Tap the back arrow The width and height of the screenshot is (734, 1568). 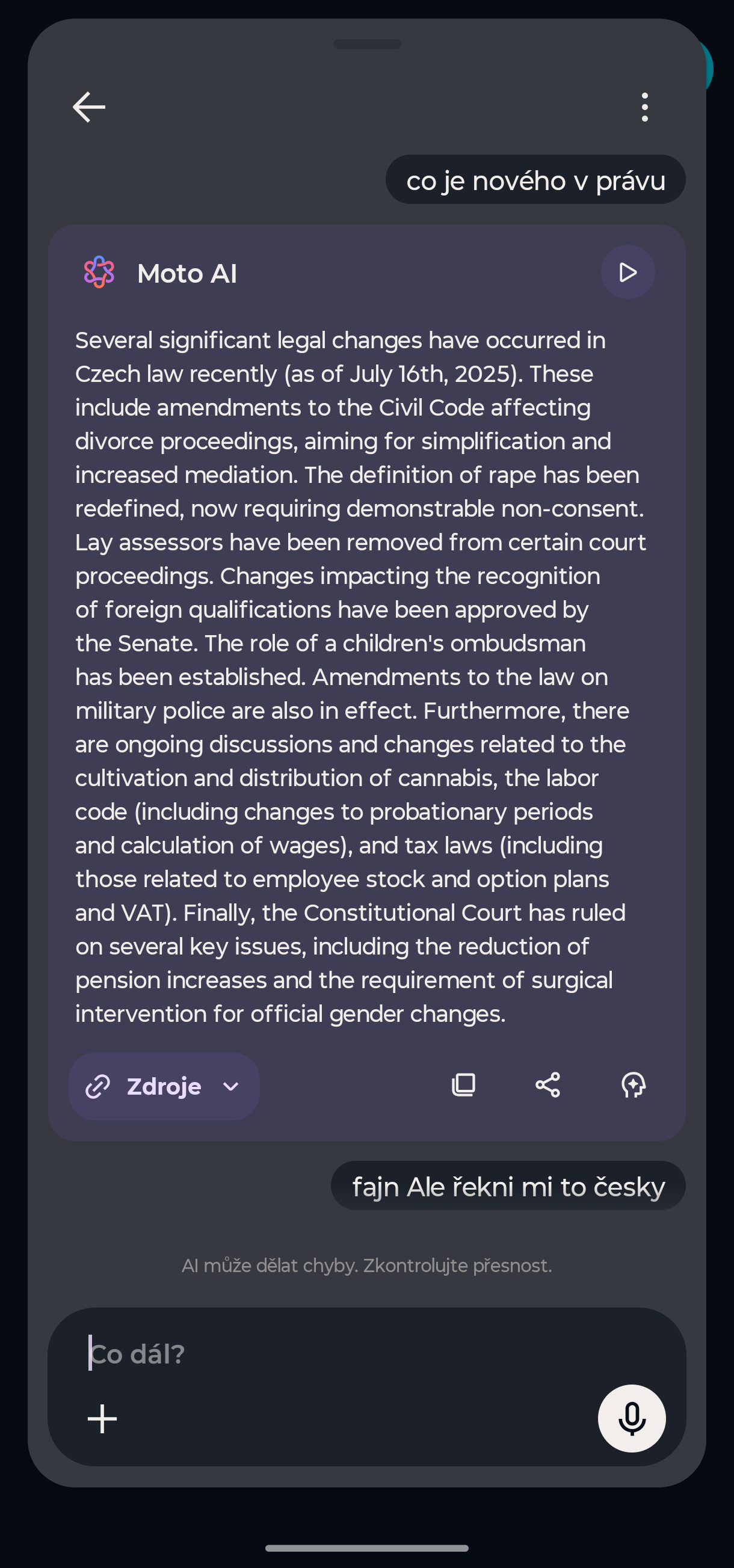89,107
